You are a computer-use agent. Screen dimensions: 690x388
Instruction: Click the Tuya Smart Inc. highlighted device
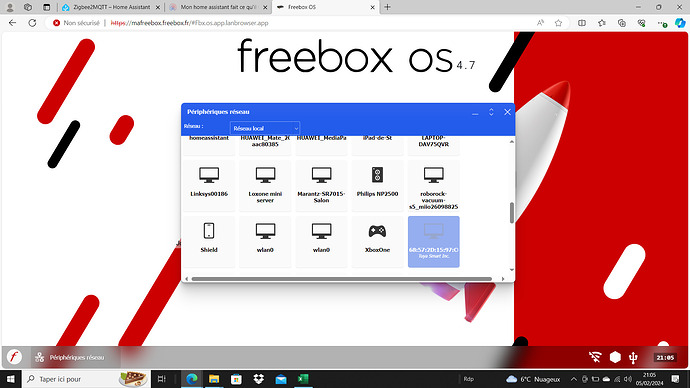433,241
